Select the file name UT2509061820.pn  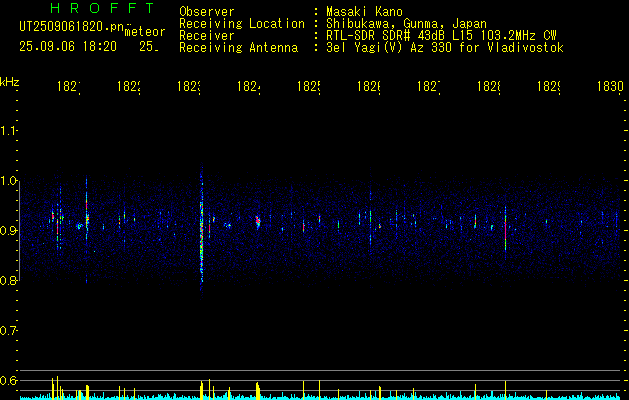pyautogui.click(x=72, y=27)
